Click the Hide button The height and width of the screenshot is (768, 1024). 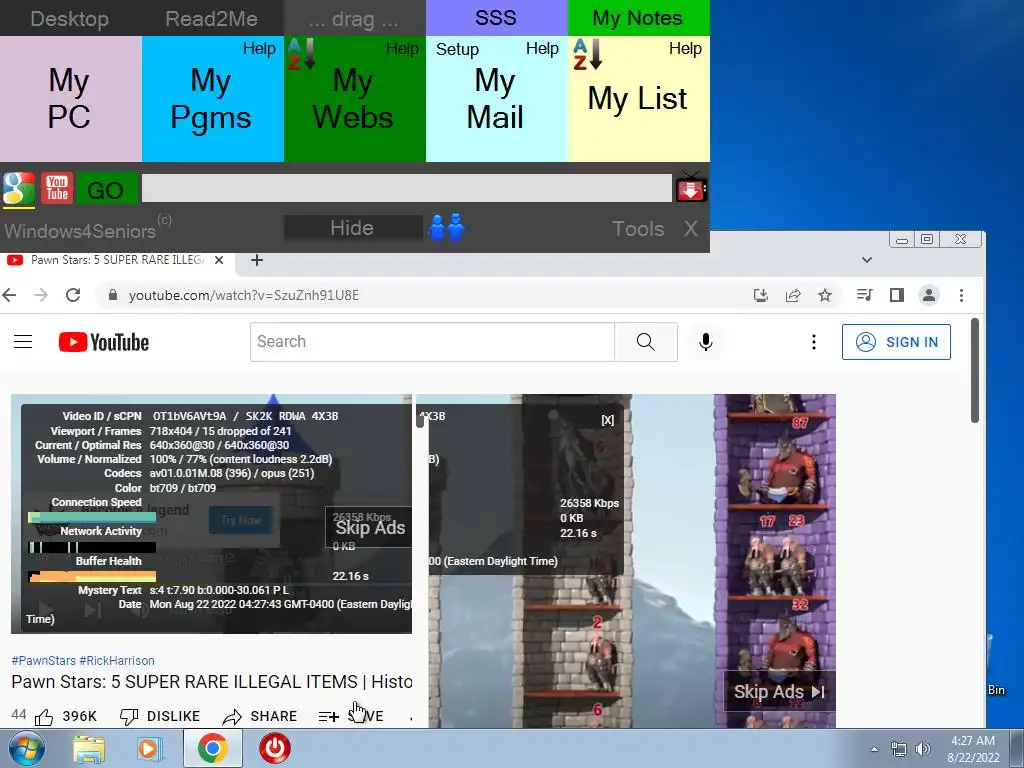[353, 228]
